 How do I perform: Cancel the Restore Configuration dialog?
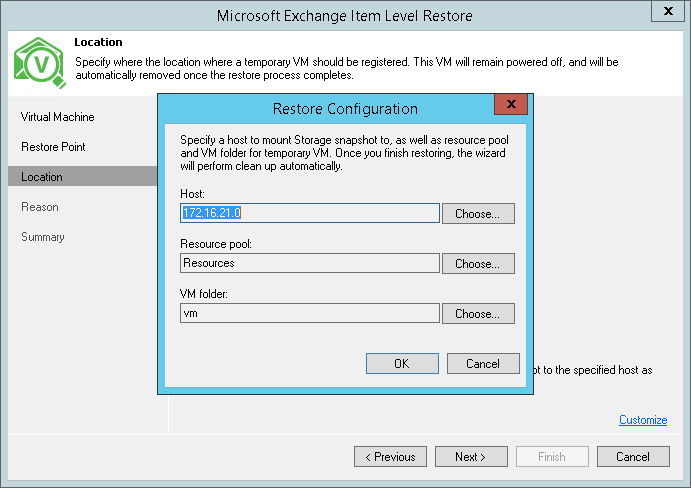coord(483,364)
